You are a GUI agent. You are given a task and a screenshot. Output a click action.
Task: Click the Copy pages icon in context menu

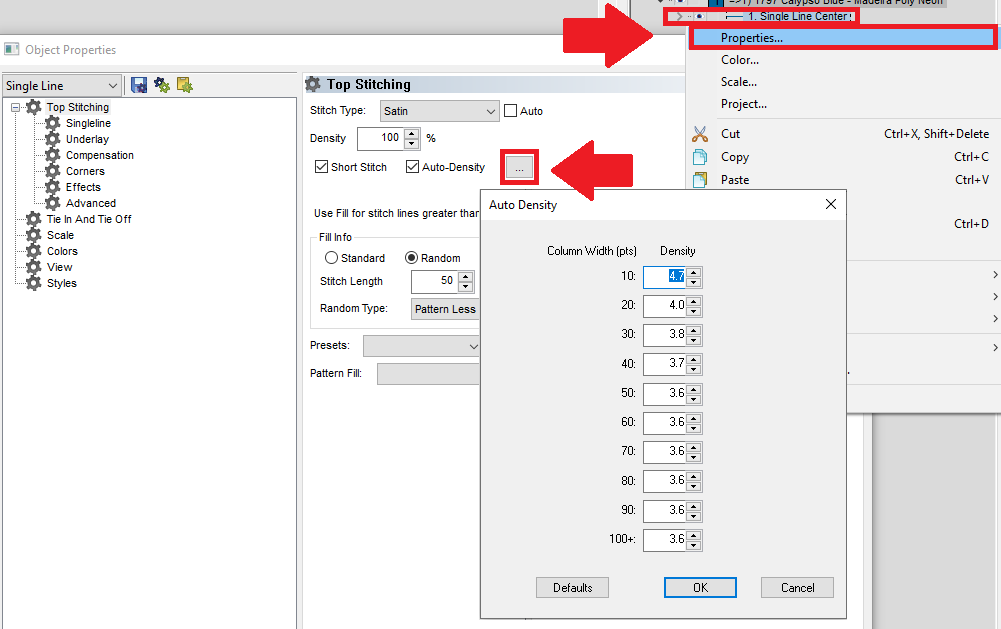point(700,157)
